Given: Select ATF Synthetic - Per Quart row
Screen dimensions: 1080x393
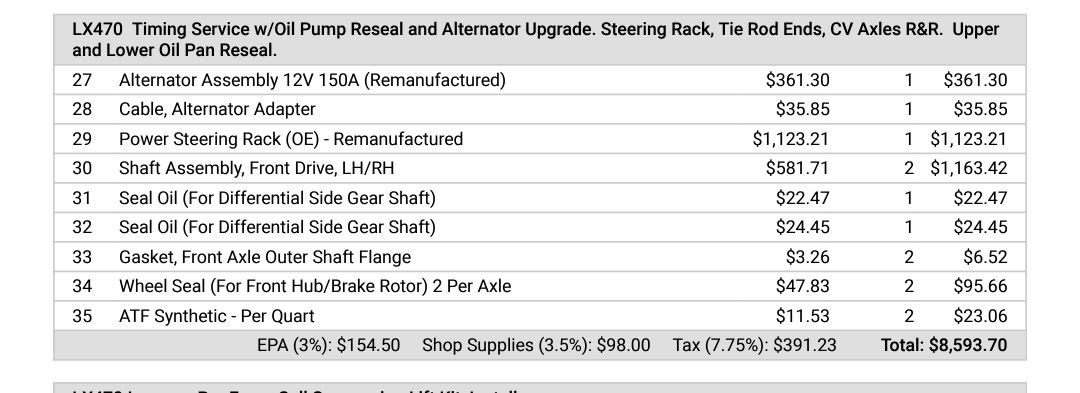Looking at the screenshot, I should (x=539, y=316).
